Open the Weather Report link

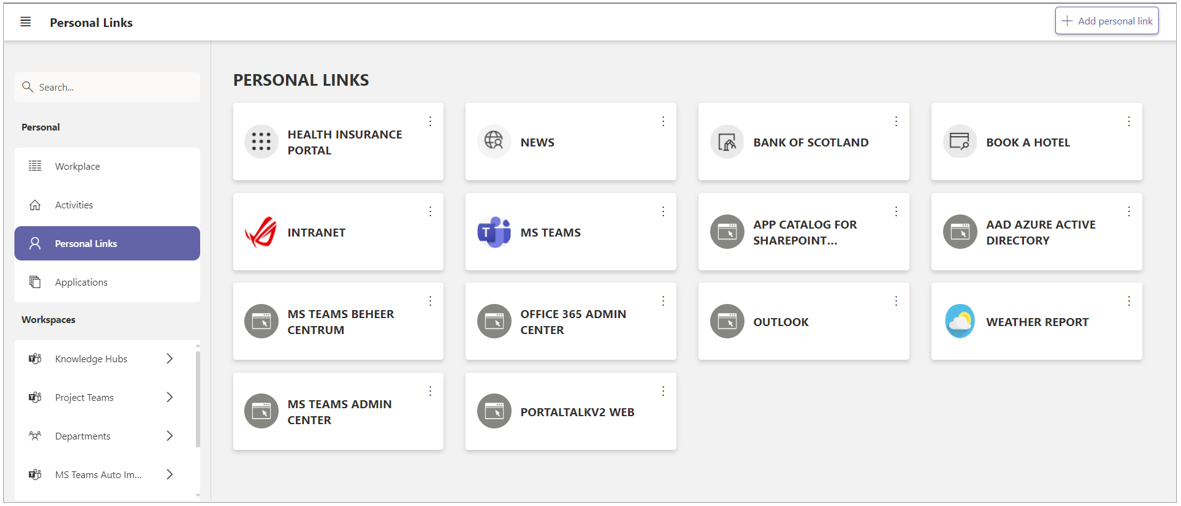tap(1036, 322)
